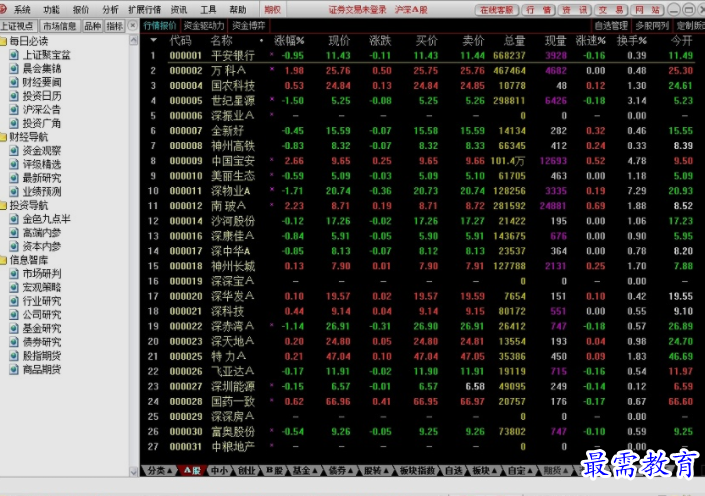This screenshot has height=496, width=705.
Task: Click the 期权 button
Action: pyautogui.click(x=272, y=9)
